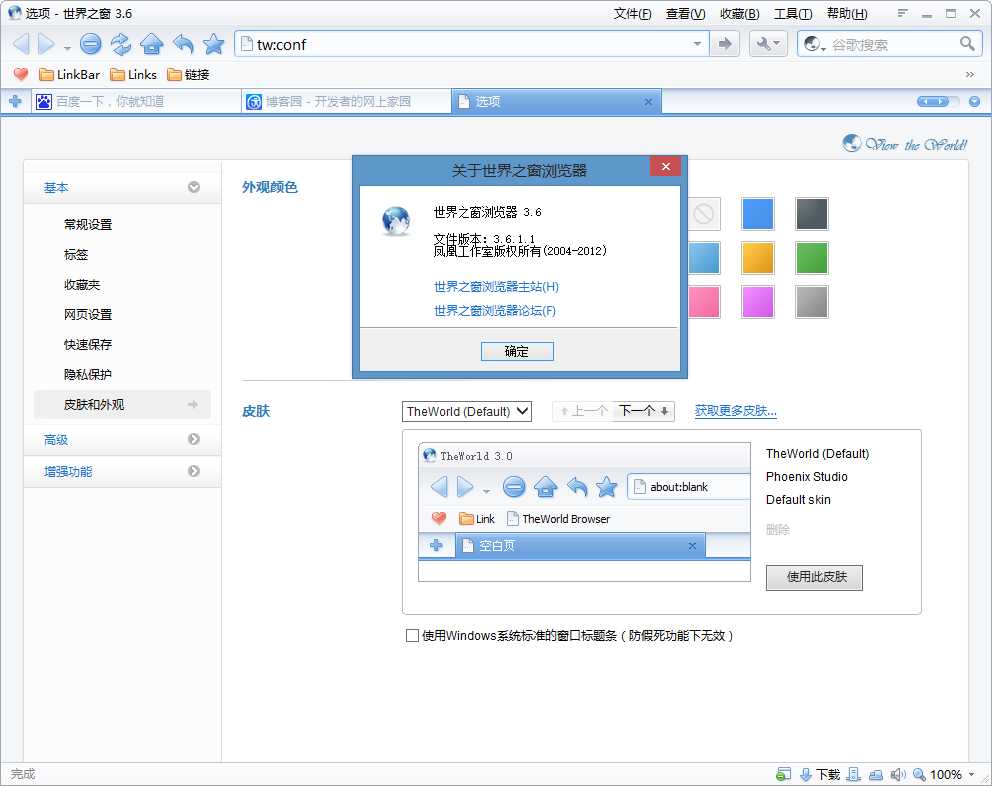Select the dark gray color swatch
992x787 pixels.
coord(811,214)
